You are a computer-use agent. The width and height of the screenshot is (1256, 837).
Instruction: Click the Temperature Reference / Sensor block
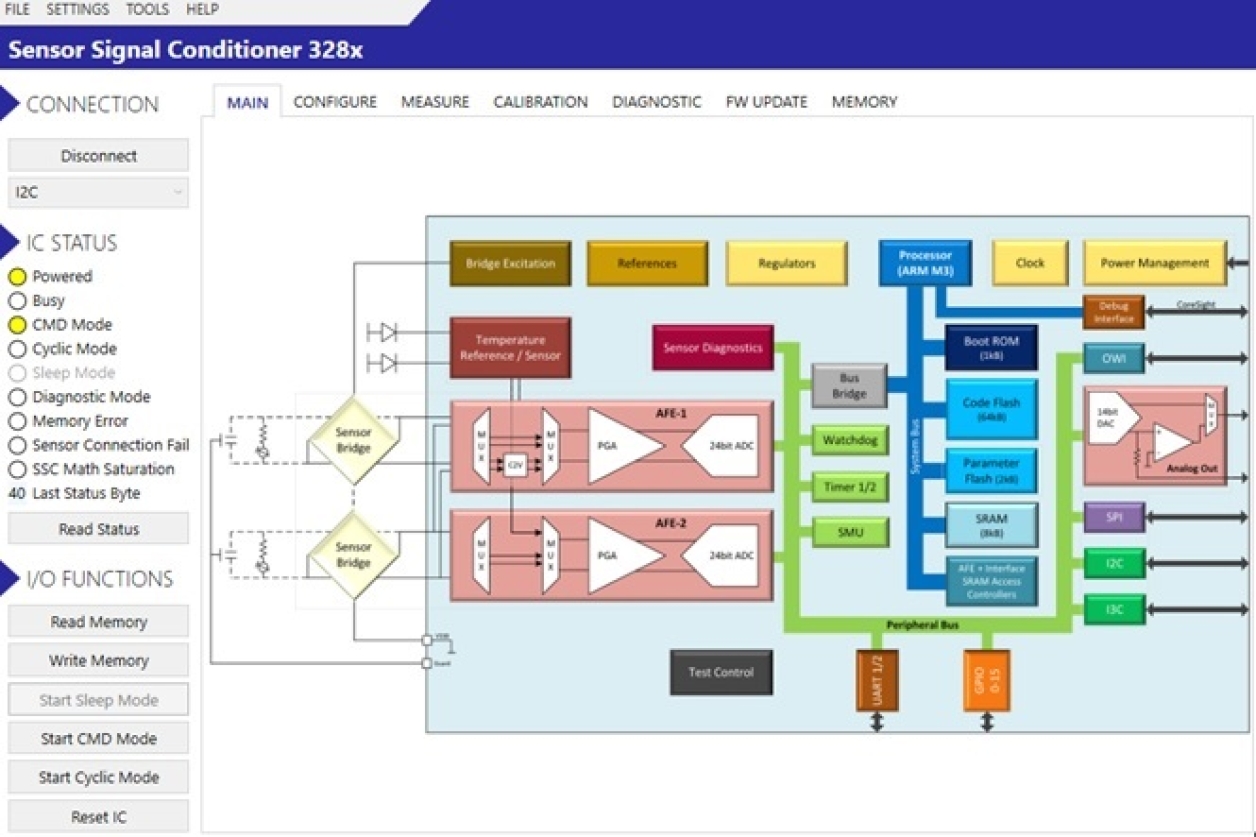(x=510, y=348)
